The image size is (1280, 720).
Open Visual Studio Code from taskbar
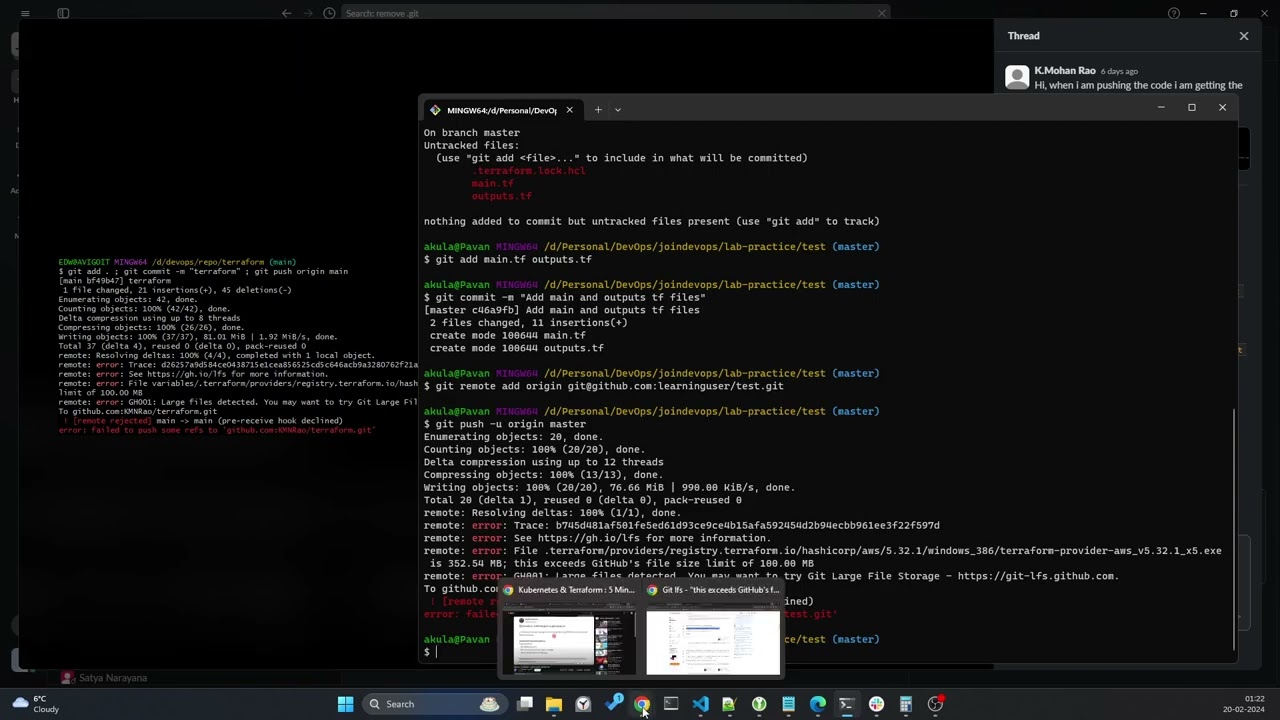(700, 704)
